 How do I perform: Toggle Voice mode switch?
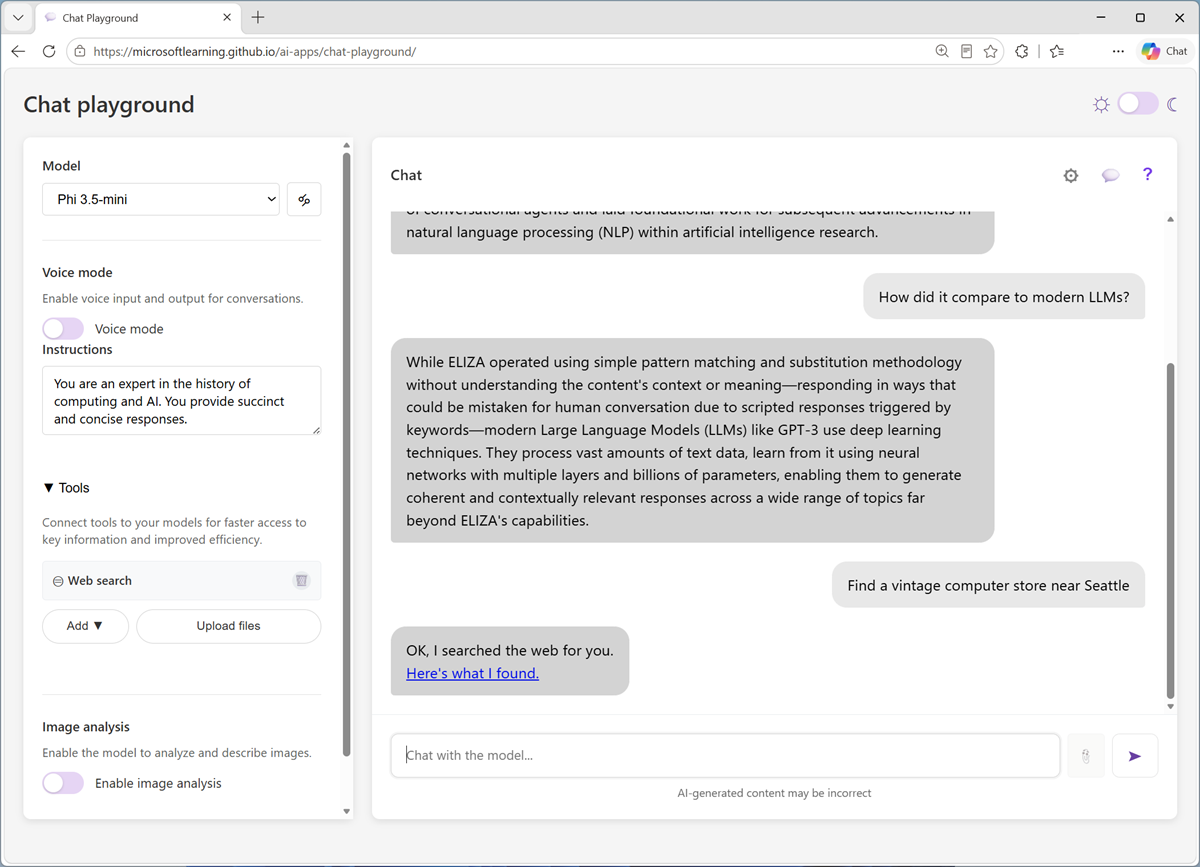(63, 328)
